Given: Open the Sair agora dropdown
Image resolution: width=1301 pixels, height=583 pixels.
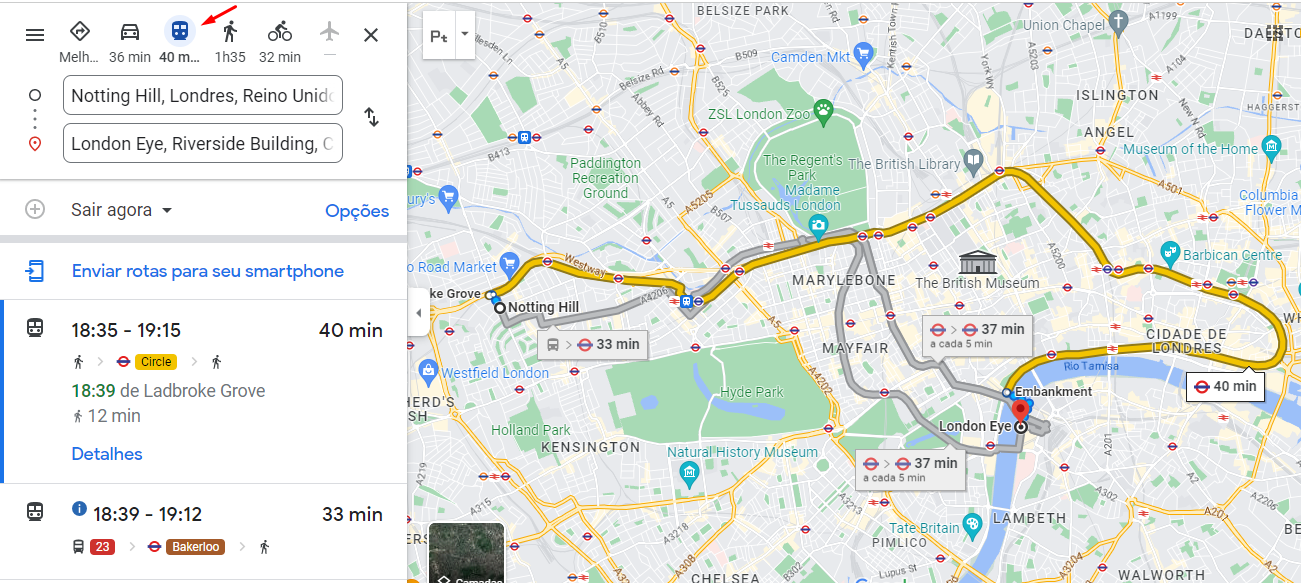Looking at the screenshot, I should point(121,210).
